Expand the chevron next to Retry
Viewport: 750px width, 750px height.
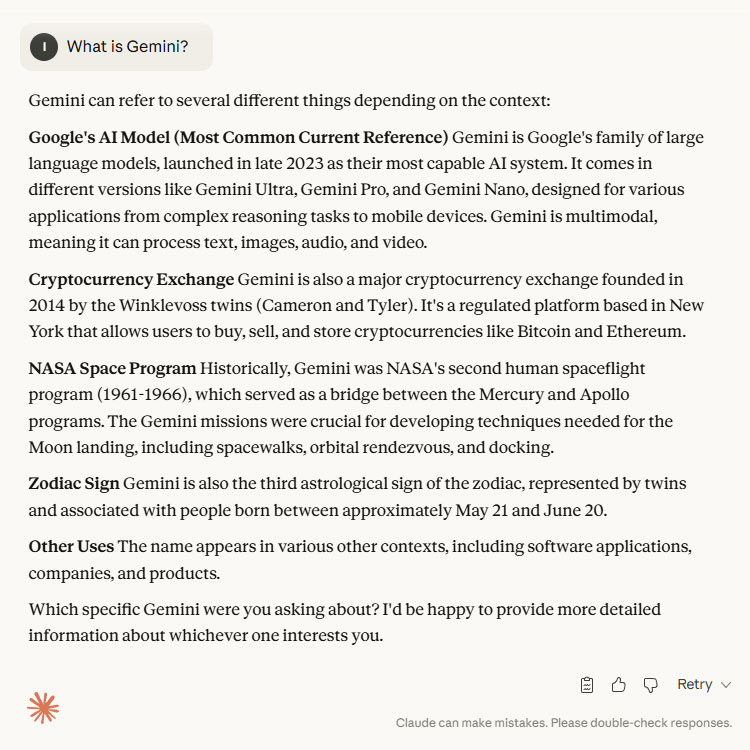click(726, 685)
